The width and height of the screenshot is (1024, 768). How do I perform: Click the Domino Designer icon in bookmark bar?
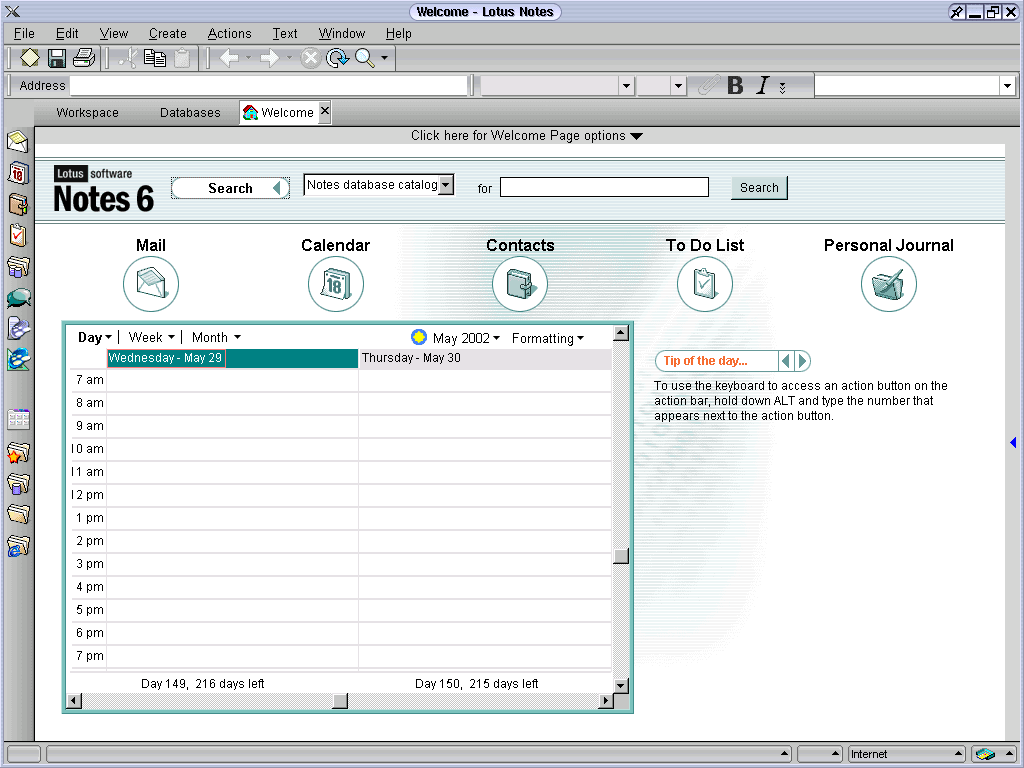pyautogui.click(x=18, y=359)
